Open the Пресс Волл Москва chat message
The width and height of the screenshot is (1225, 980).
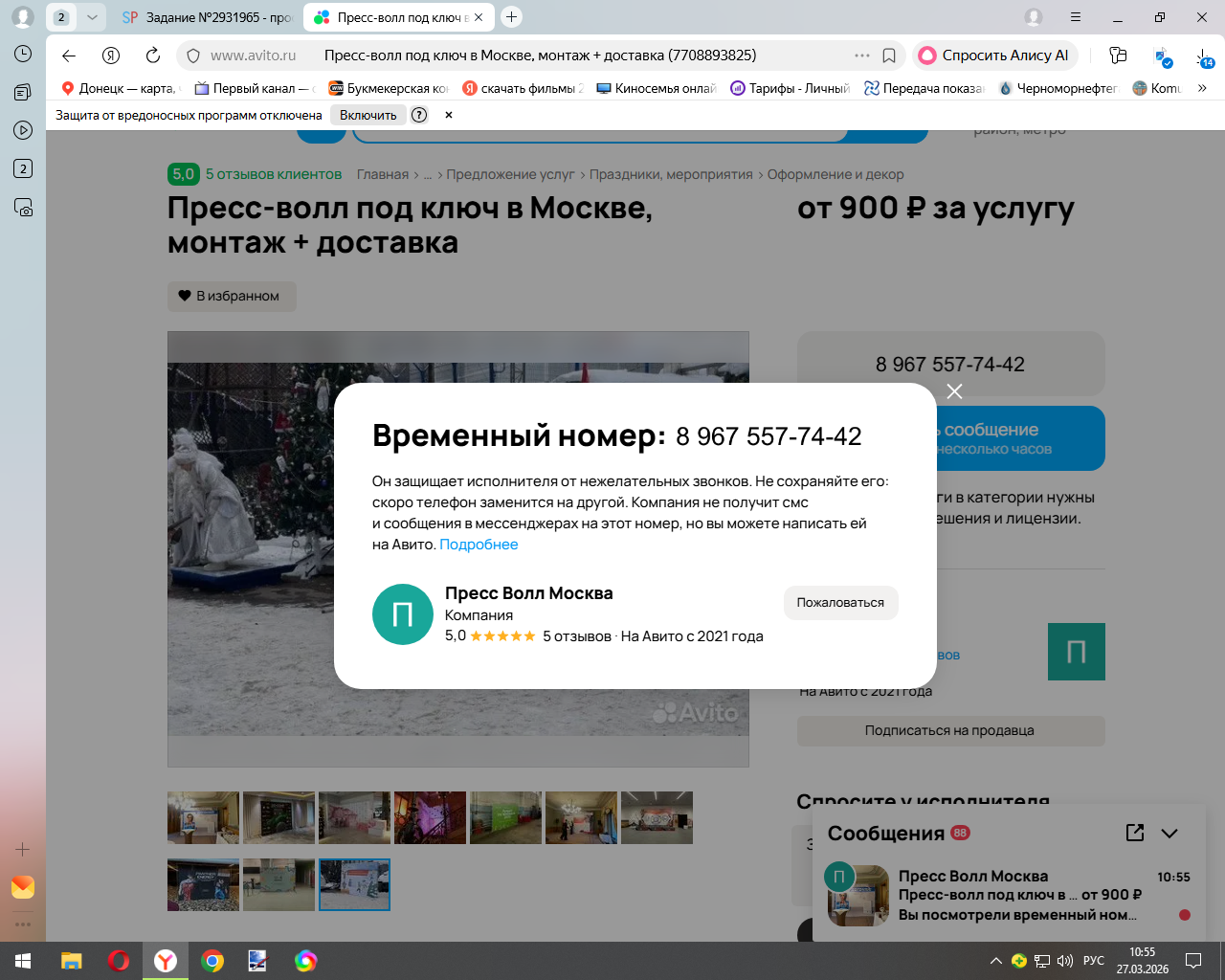[1011, 896]
